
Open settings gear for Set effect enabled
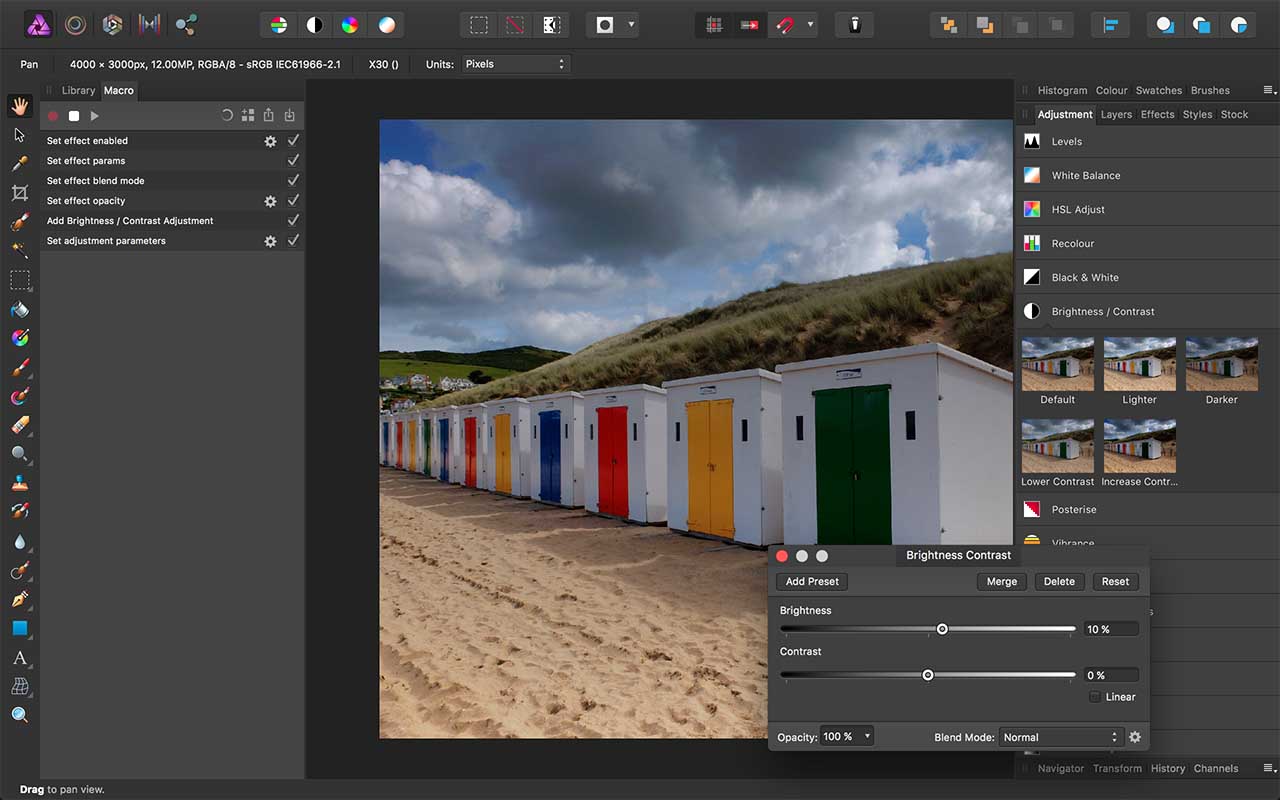(270, 141)
